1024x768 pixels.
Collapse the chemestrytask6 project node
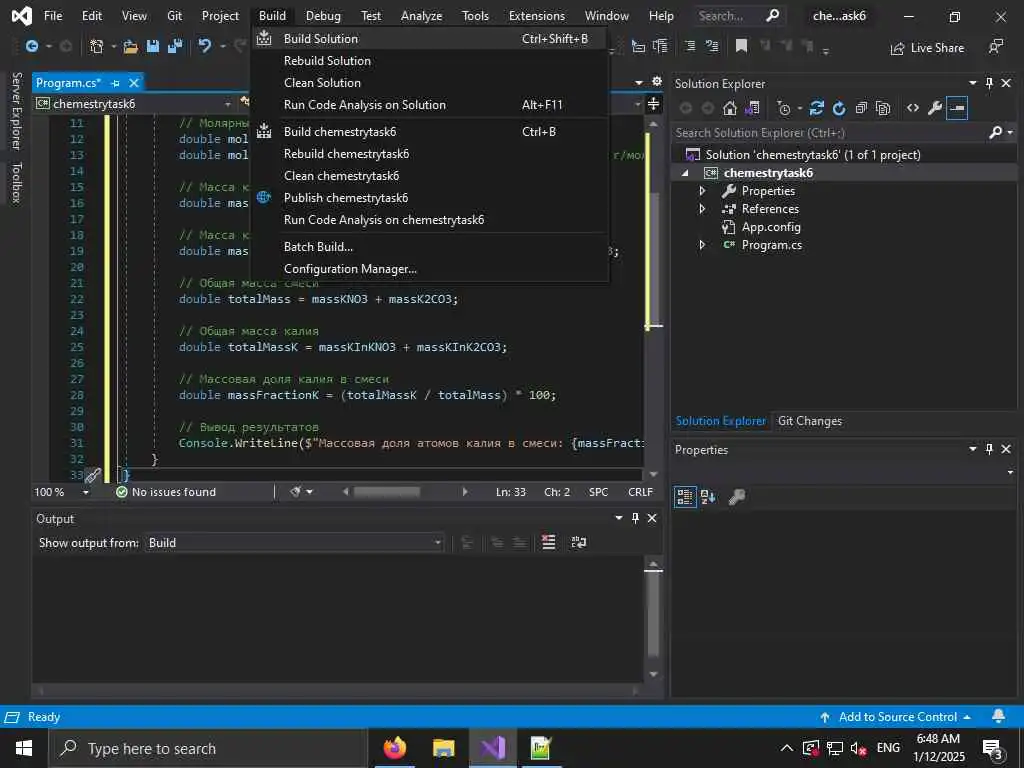click(x=684, y=173)
